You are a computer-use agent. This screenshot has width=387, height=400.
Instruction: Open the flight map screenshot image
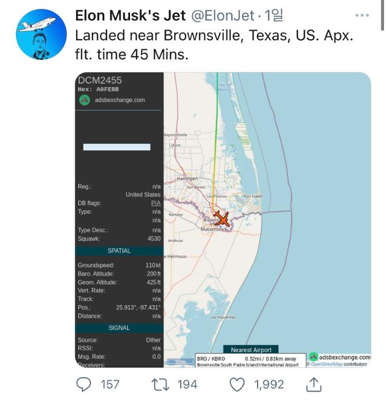point(223,220)
